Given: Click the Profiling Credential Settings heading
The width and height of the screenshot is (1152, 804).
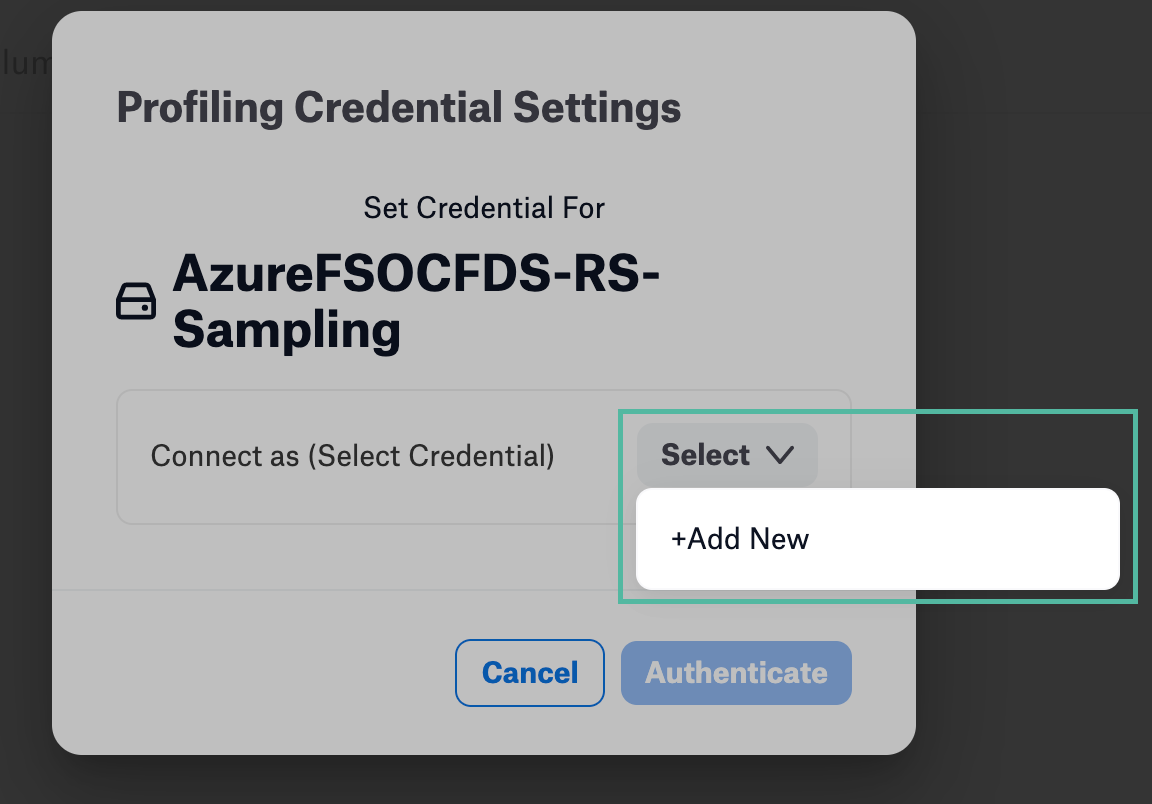Looking at the screenshot, I should coord(399,107).
